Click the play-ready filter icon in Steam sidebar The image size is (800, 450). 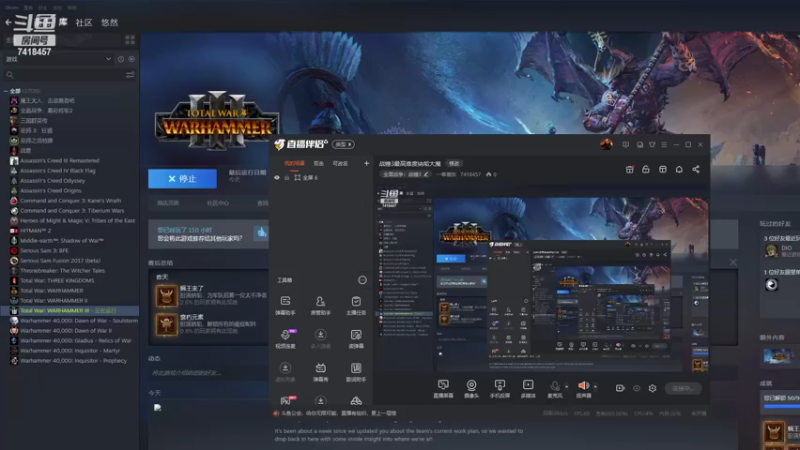[x=132, y=59]
